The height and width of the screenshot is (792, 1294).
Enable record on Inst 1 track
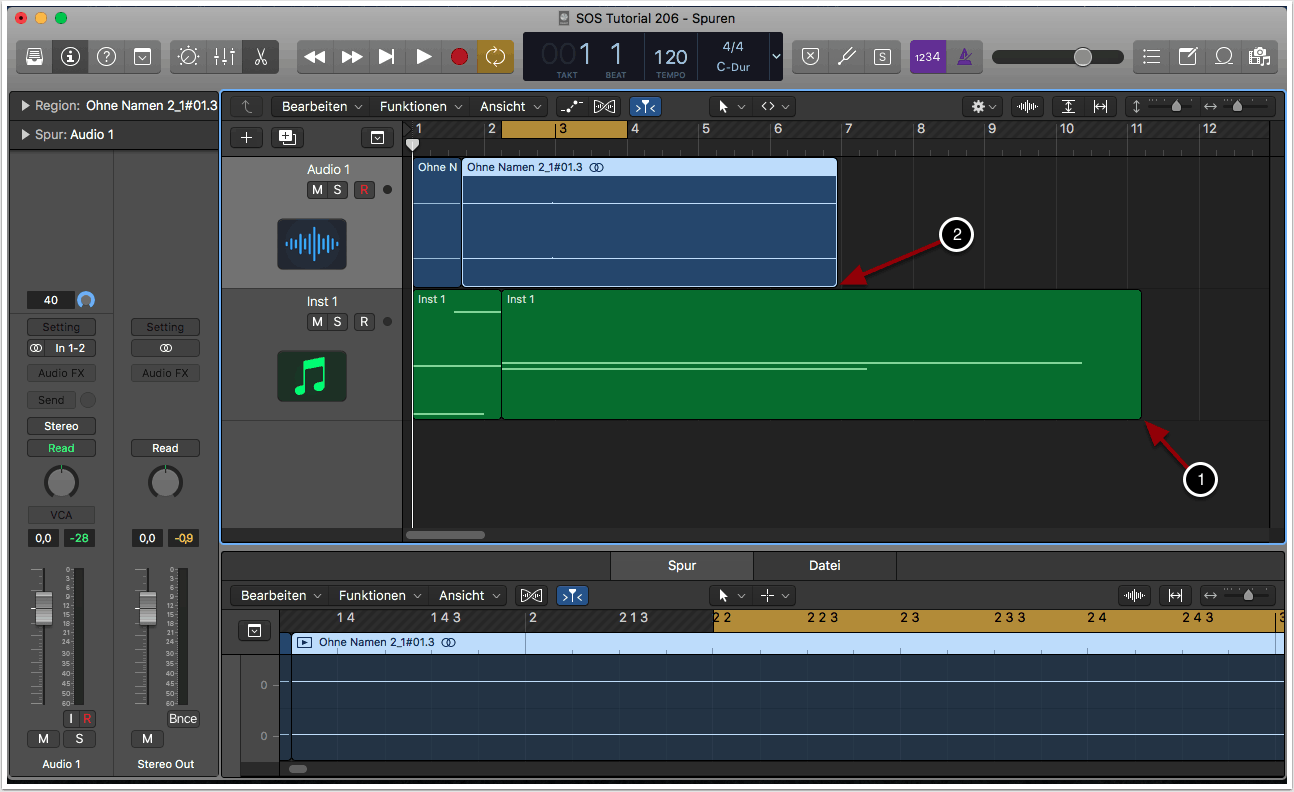(364, 322)
